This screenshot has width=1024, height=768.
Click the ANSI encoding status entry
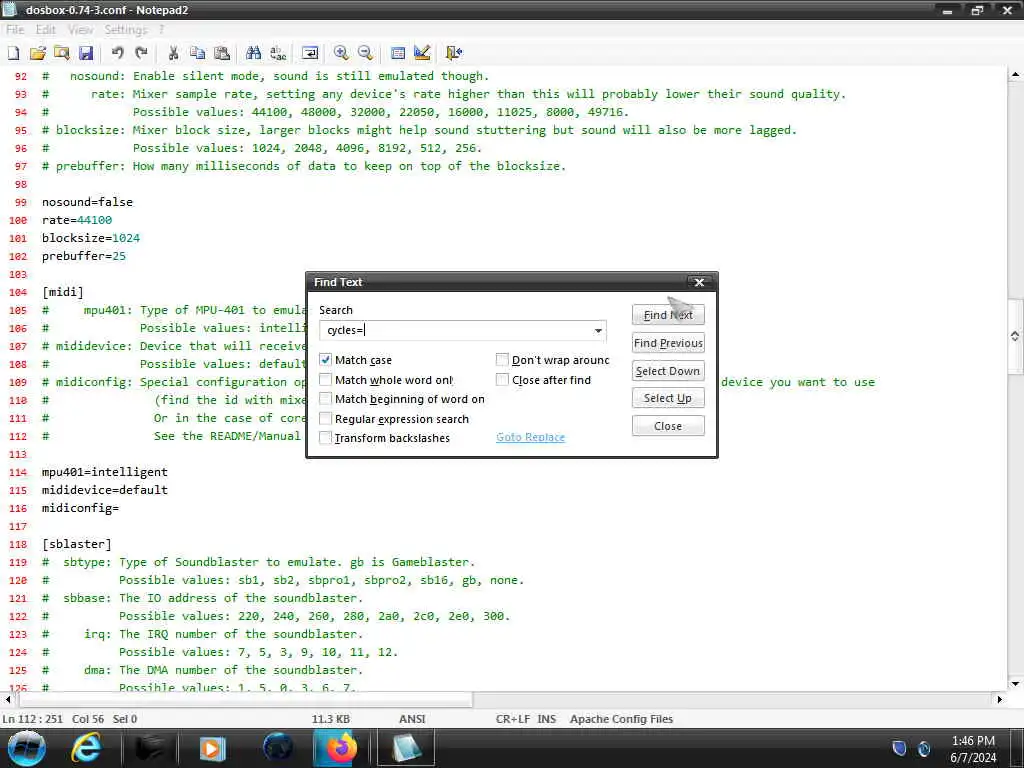(x=412, y=719)
